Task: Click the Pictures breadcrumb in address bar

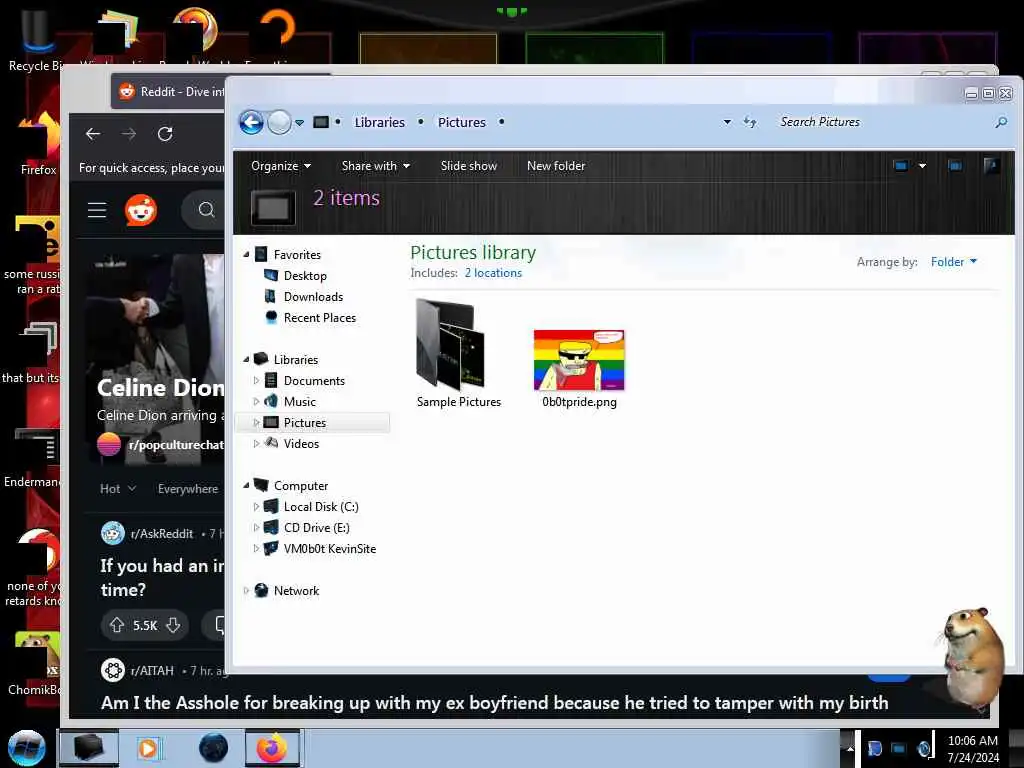Action: click(462, 122)
